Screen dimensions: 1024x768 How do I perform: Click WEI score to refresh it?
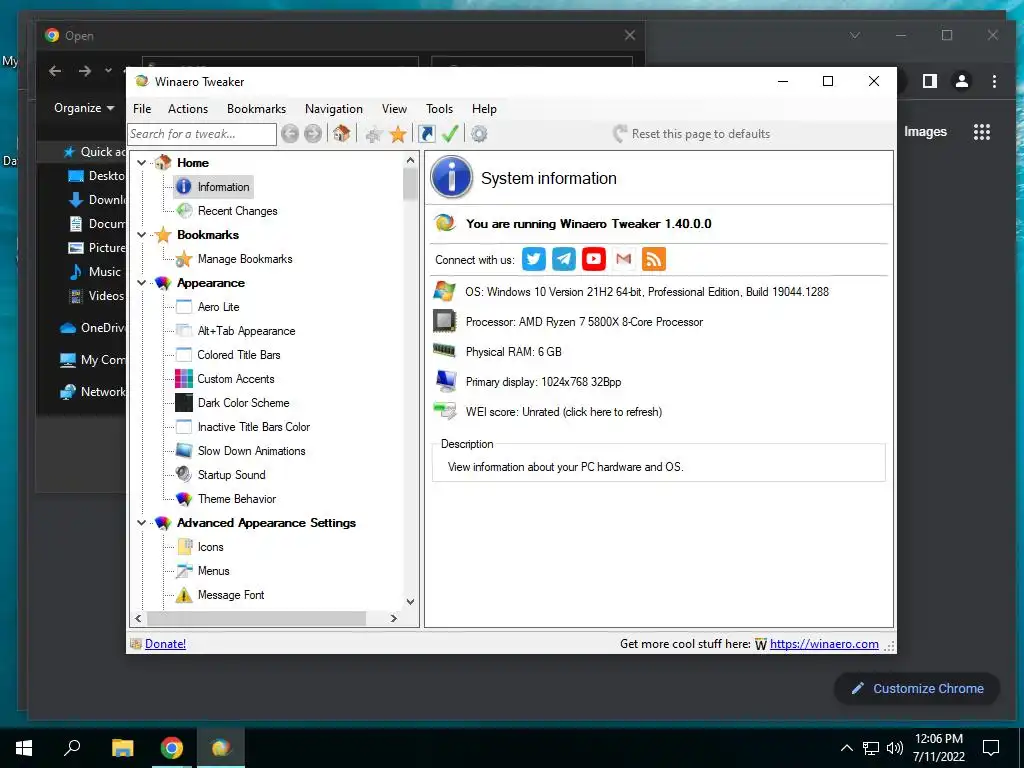pyautogui.click(x=564, y=412)
